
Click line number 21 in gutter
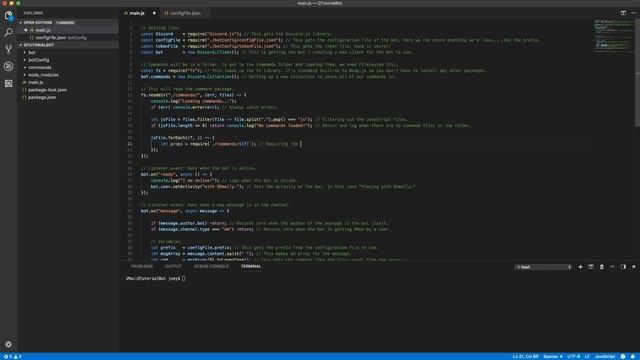pos(130,144)
